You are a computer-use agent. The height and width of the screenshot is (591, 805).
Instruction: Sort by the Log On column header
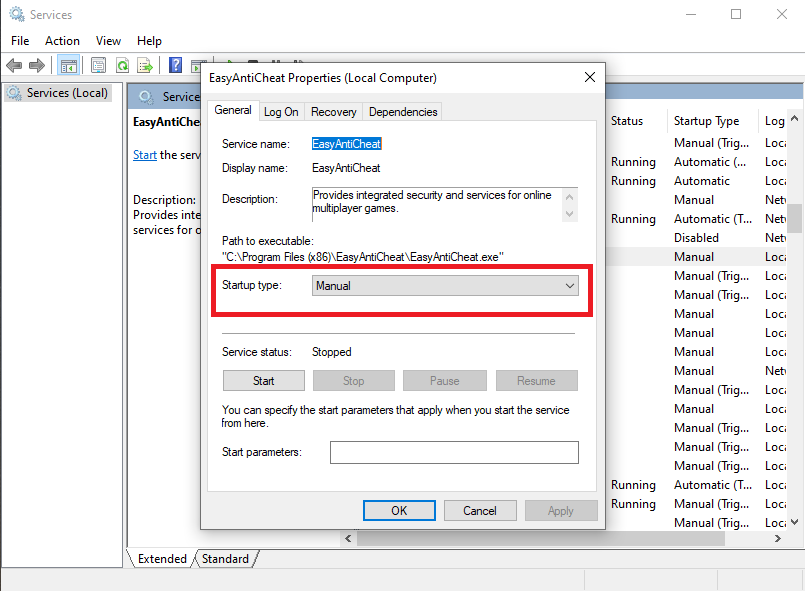(773, 121)
